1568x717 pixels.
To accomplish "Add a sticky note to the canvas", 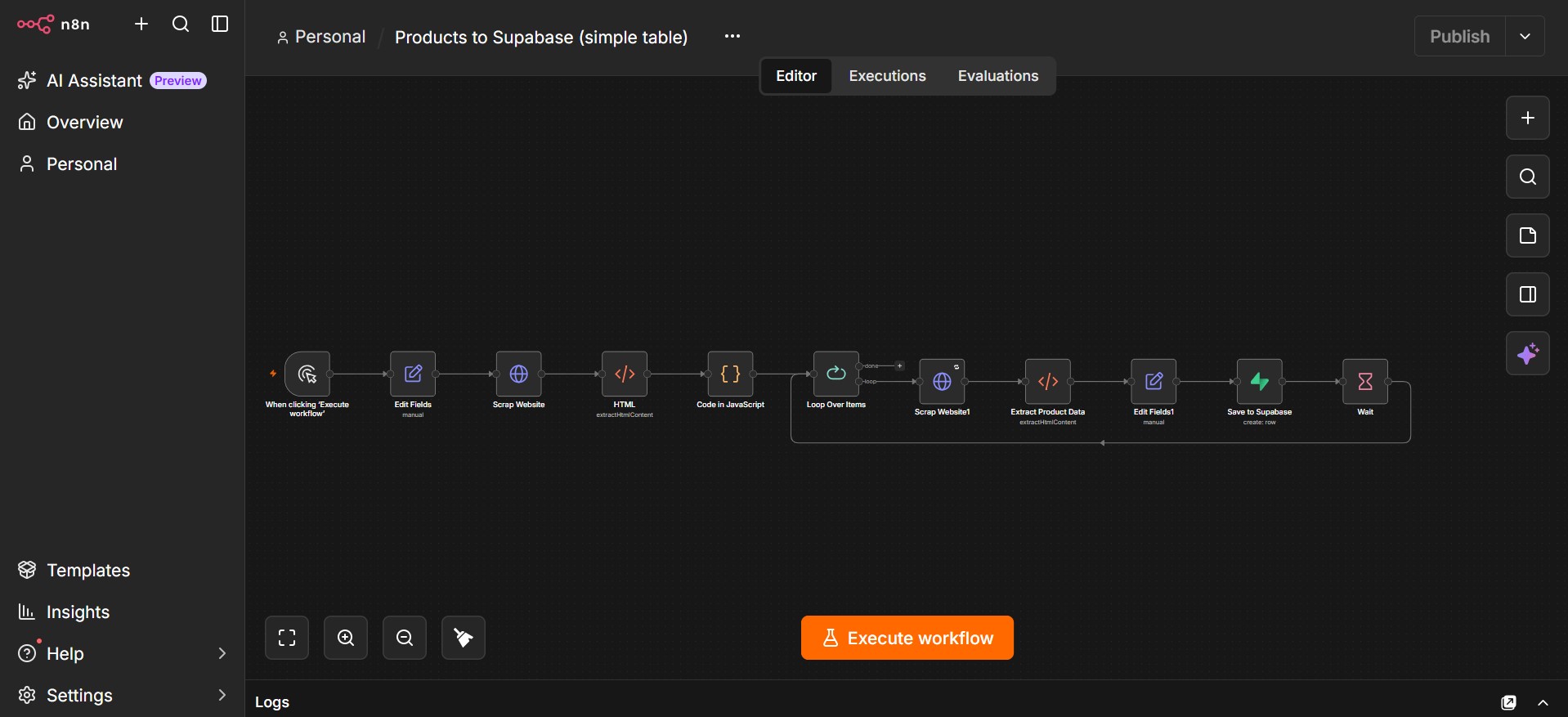I will pos(1528,235).
